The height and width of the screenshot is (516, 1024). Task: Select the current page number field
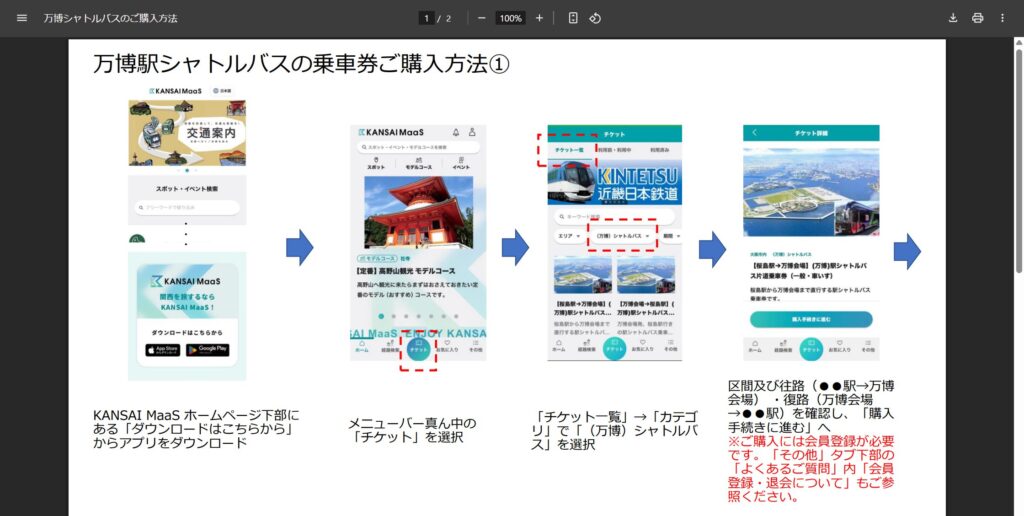[426, 18]
